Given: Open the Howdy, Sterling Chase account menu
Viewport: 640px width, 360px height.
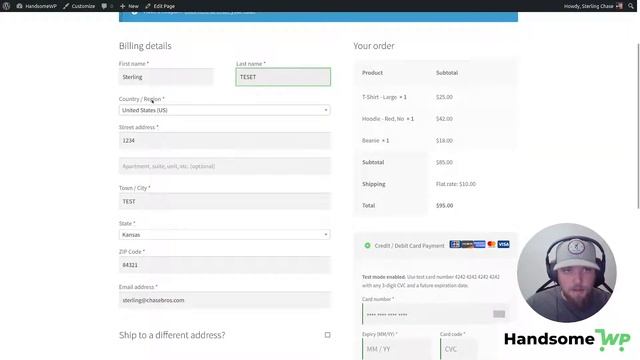Looking at the screenshot, I should coord(593,6).
